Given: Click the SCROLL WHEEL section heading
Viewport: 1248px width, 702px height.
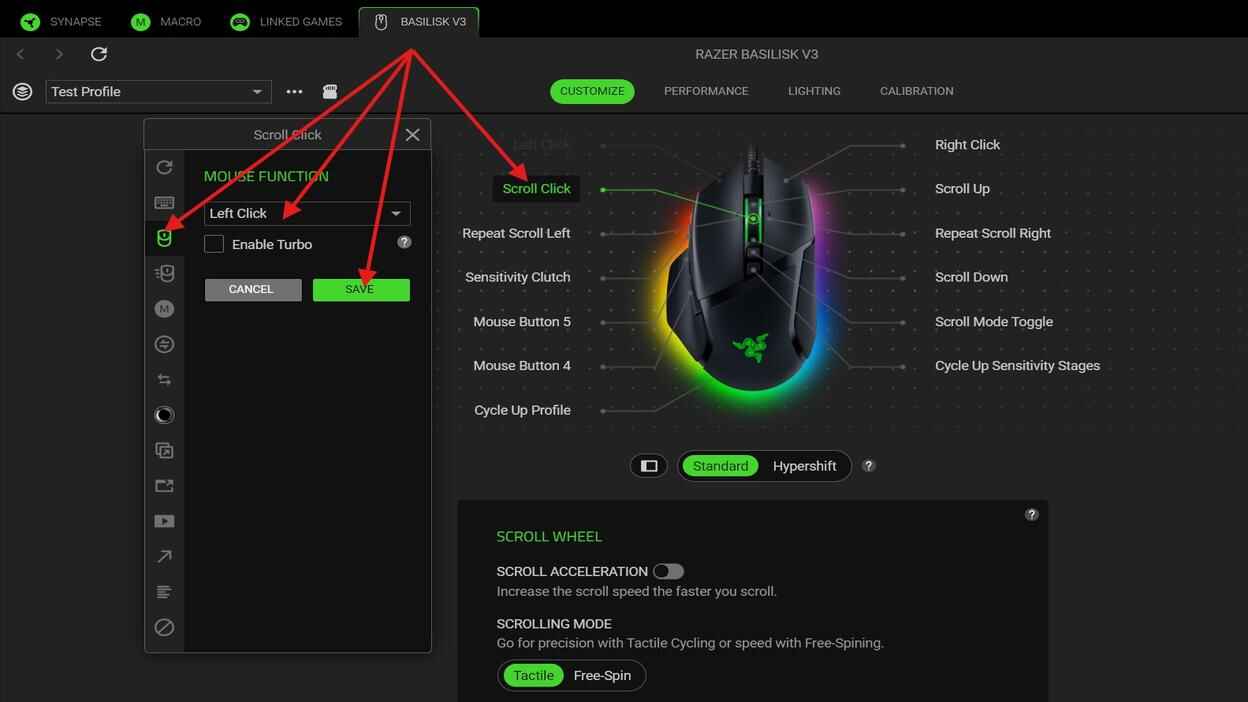Looking at the screenshot, I should [549, 537].
